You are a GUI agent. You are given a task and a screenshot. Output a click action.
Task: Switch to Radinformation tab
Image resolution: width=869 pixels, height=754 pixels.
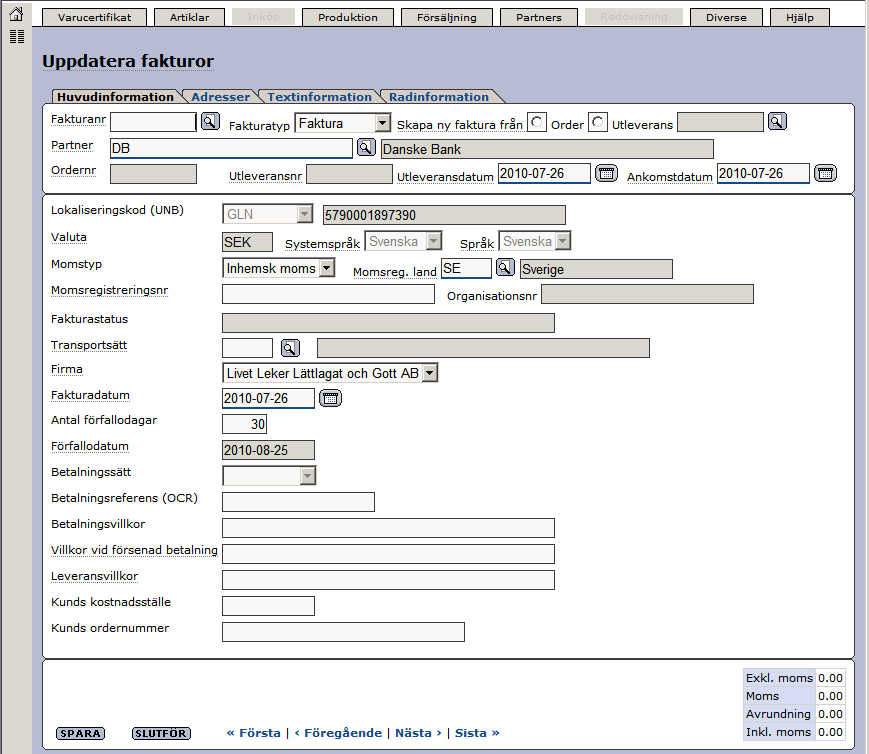439,96
